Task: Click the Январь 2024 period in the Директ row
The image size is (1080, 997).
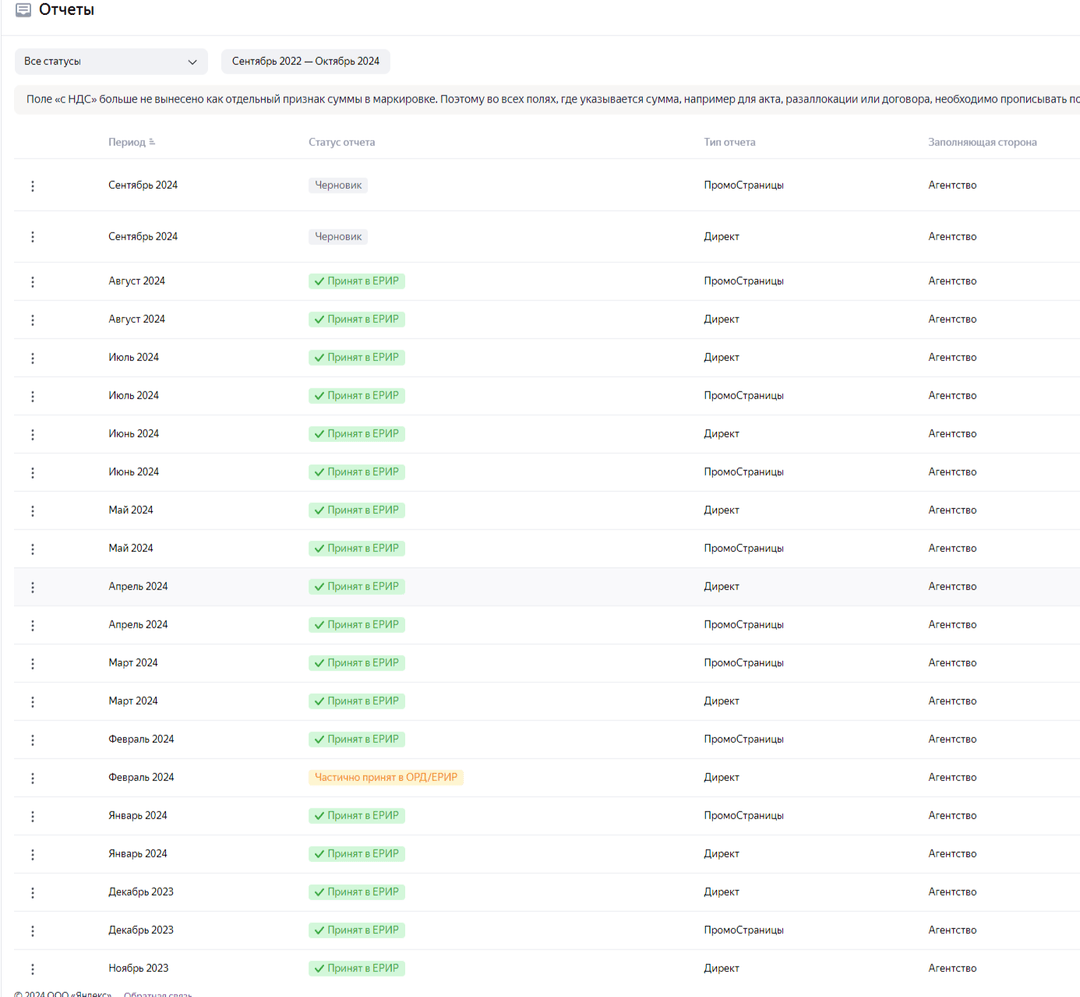Action: click(138, 853)
